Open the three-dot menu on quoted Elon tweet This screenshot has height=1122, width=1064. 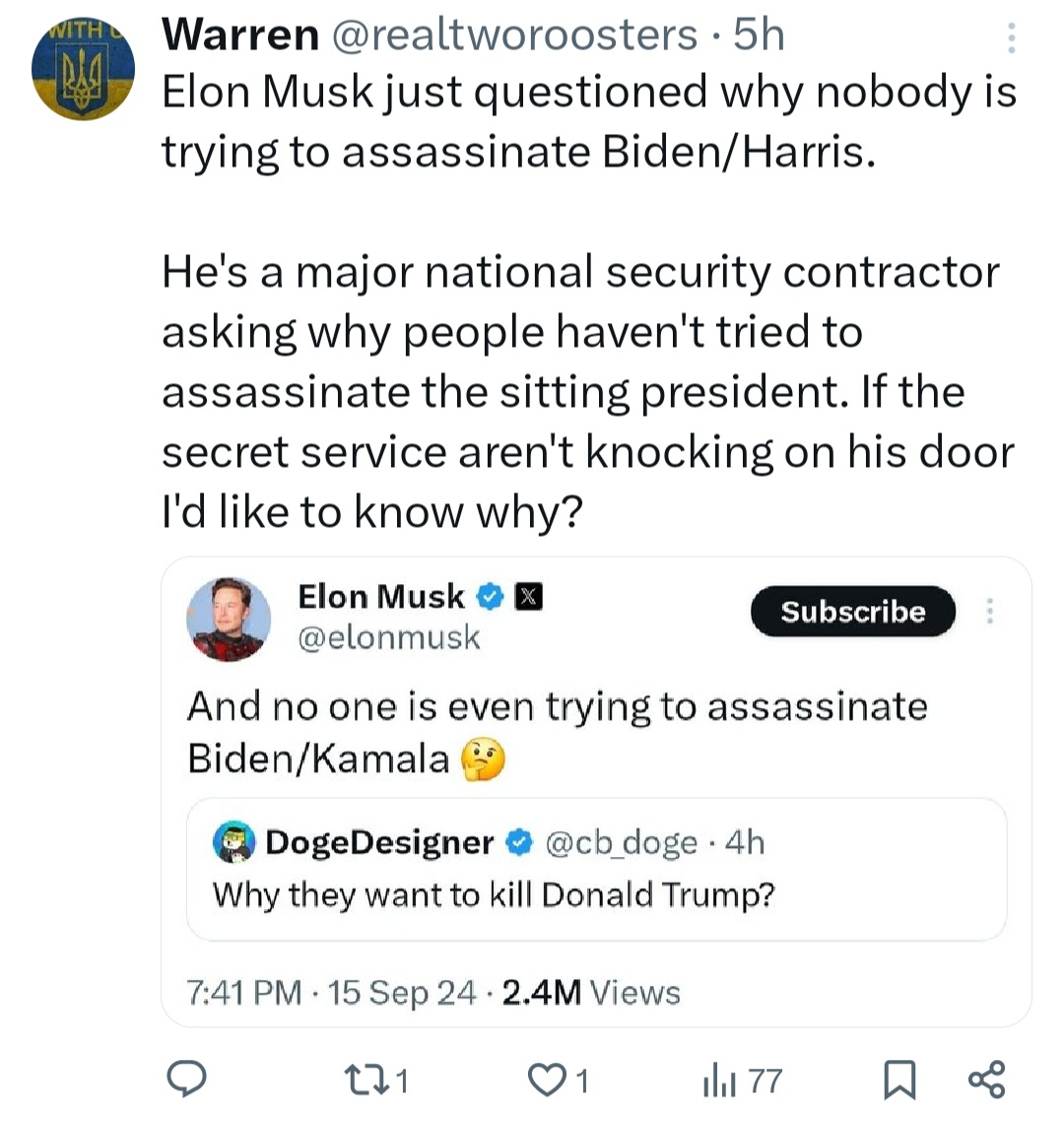pyautogui.click(x=990, y=612)
